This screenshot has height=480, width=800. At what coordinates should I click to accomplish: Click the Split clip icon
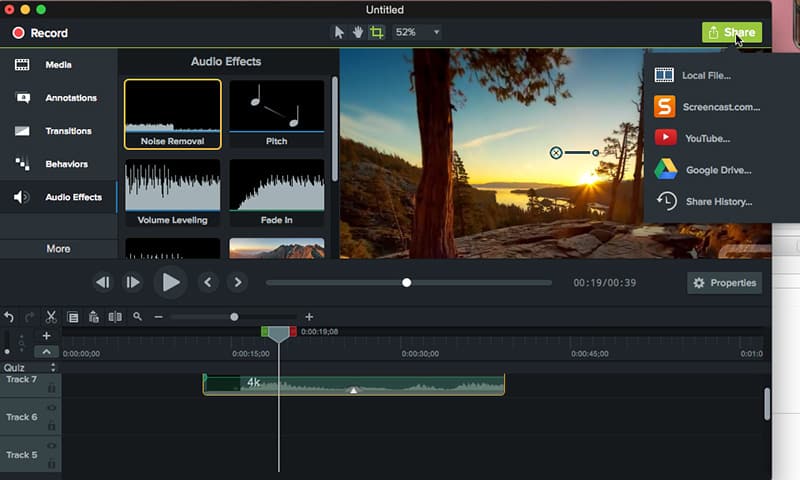pos(115,317)
